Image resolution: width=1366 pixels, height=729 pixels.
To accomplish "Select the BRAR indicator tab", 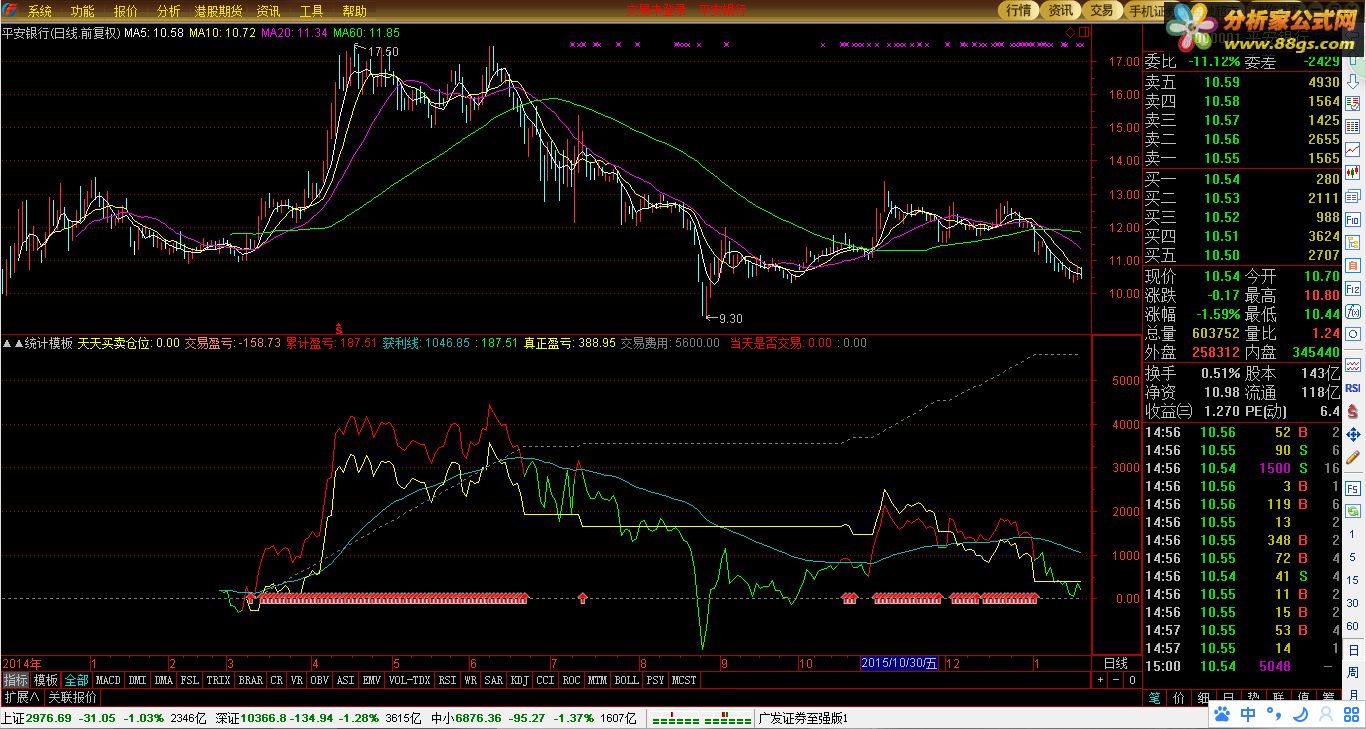I will (251, 680).
